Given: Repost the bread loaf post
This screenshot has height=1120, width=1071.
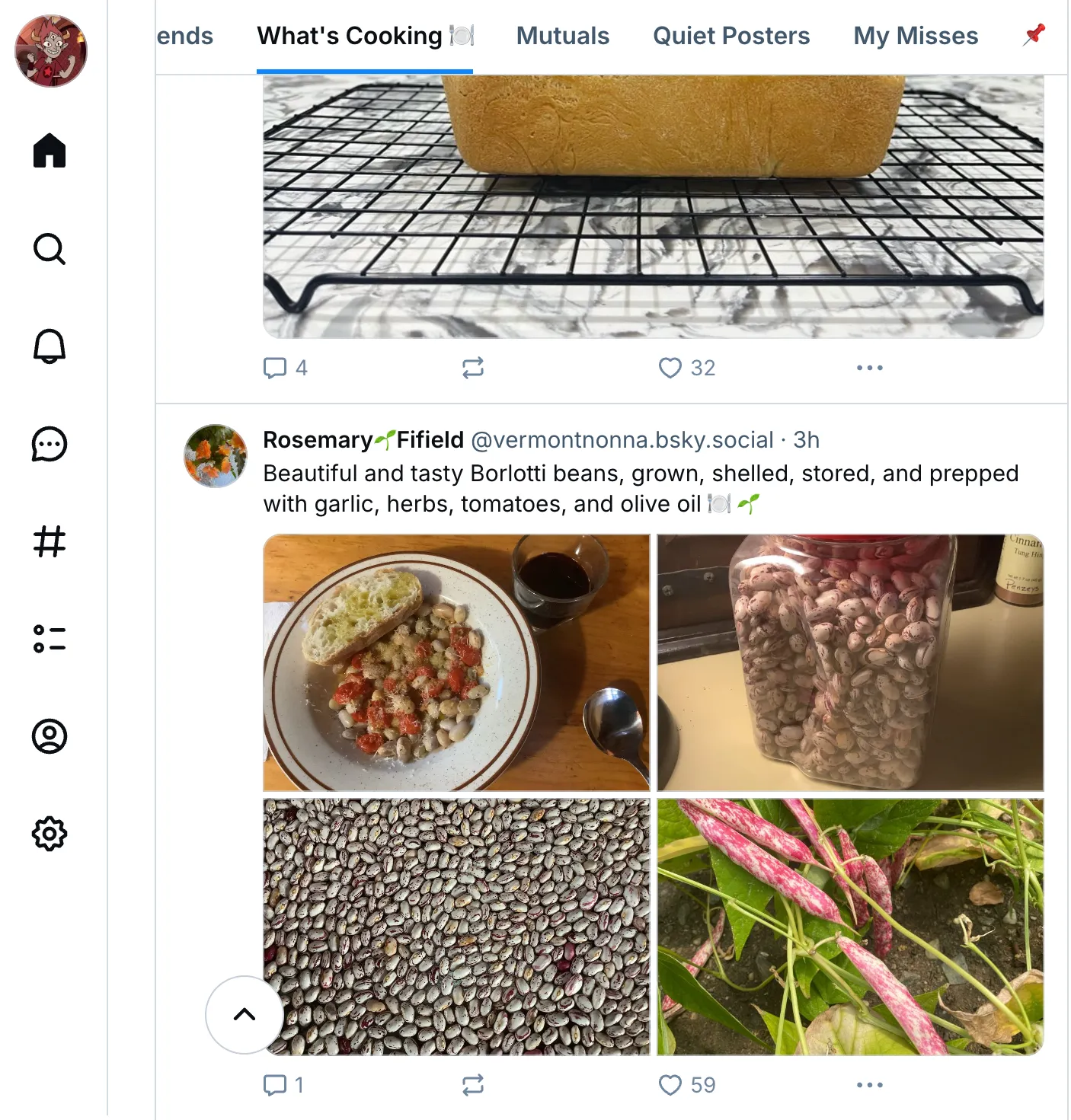Looking at the screenshot, I should (x=473, y=368).
